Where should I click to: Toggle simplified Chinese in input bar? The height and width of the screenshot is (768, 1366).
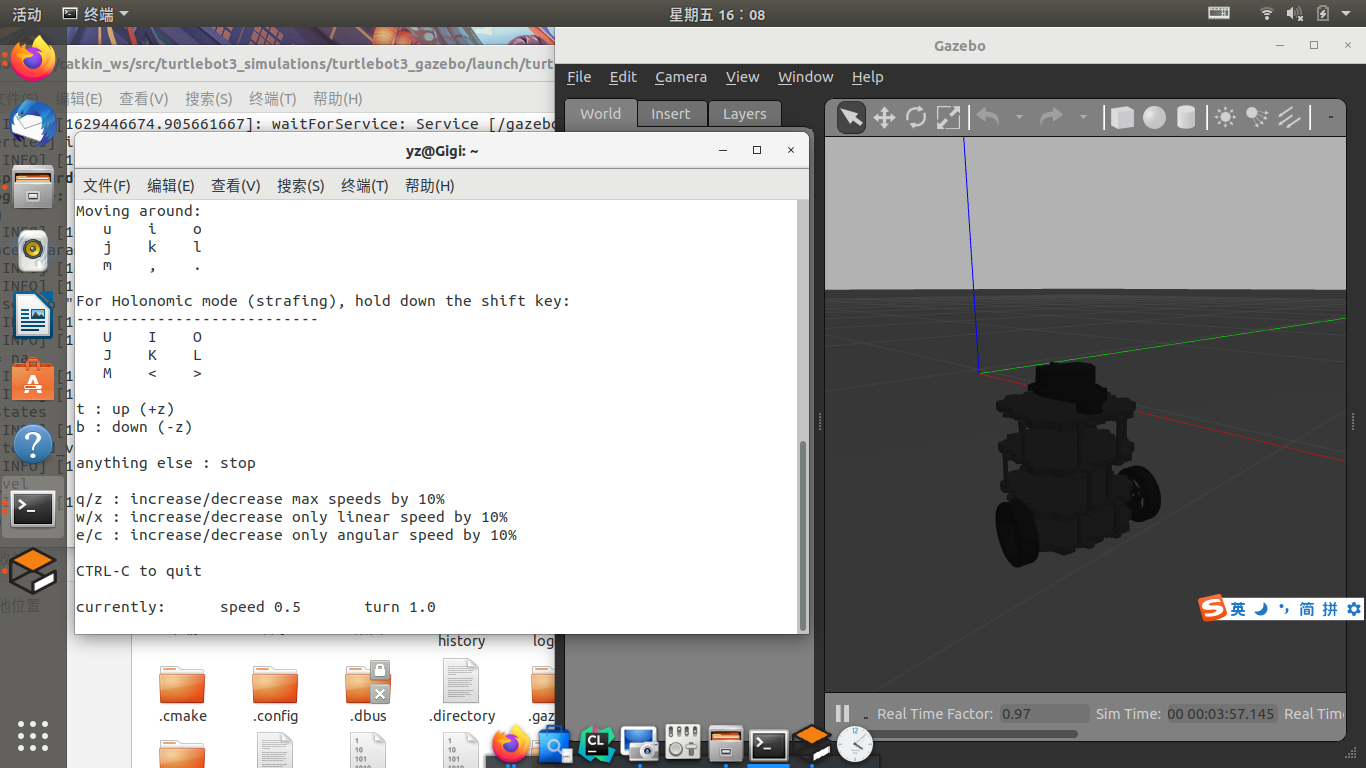pos(1307,608)
